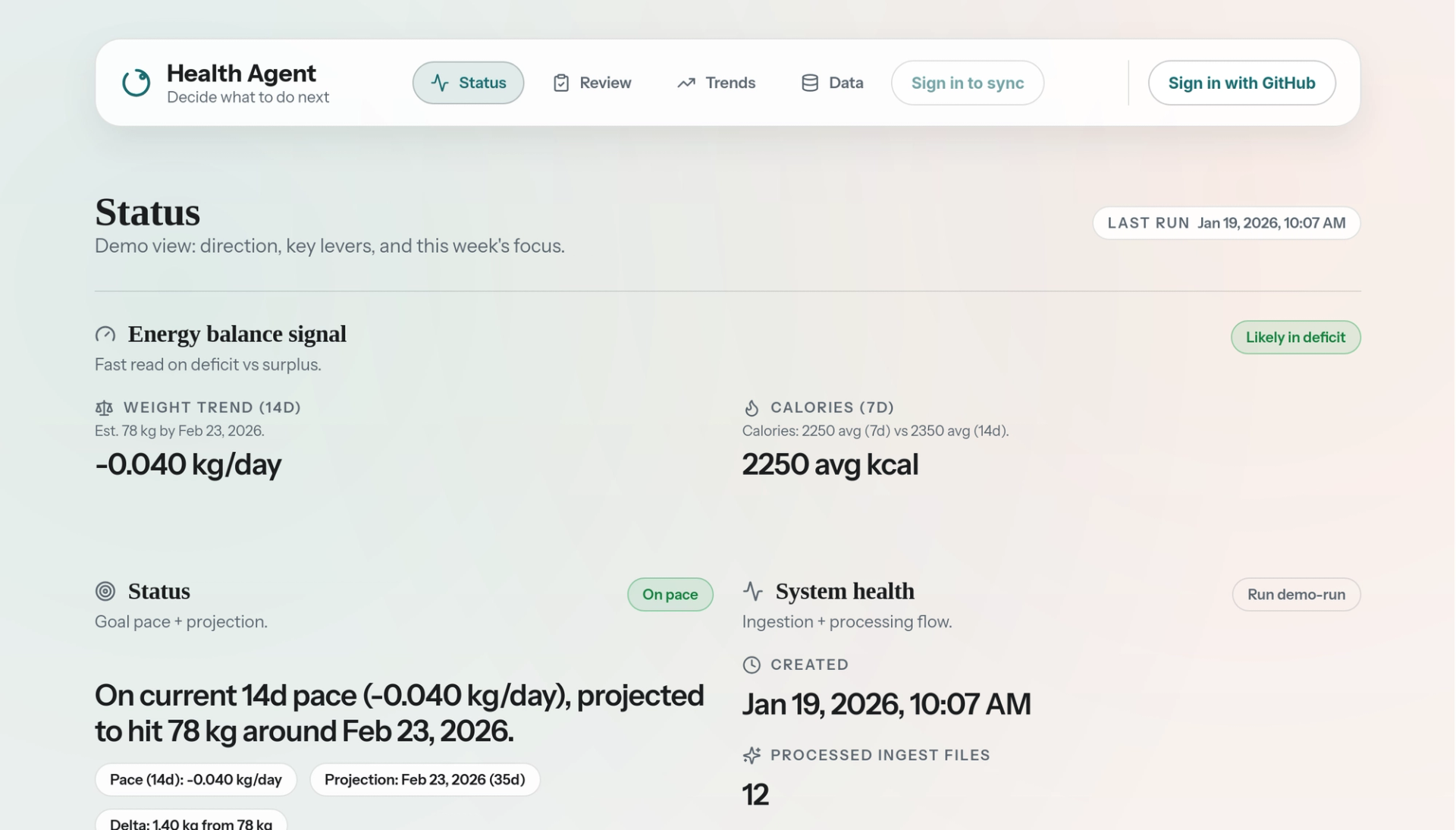Click the Pace (14d): -0.040 kg/day chip
Viewport: 1456px width, 830px height.
pyautogui.click(x=196, y=780)
